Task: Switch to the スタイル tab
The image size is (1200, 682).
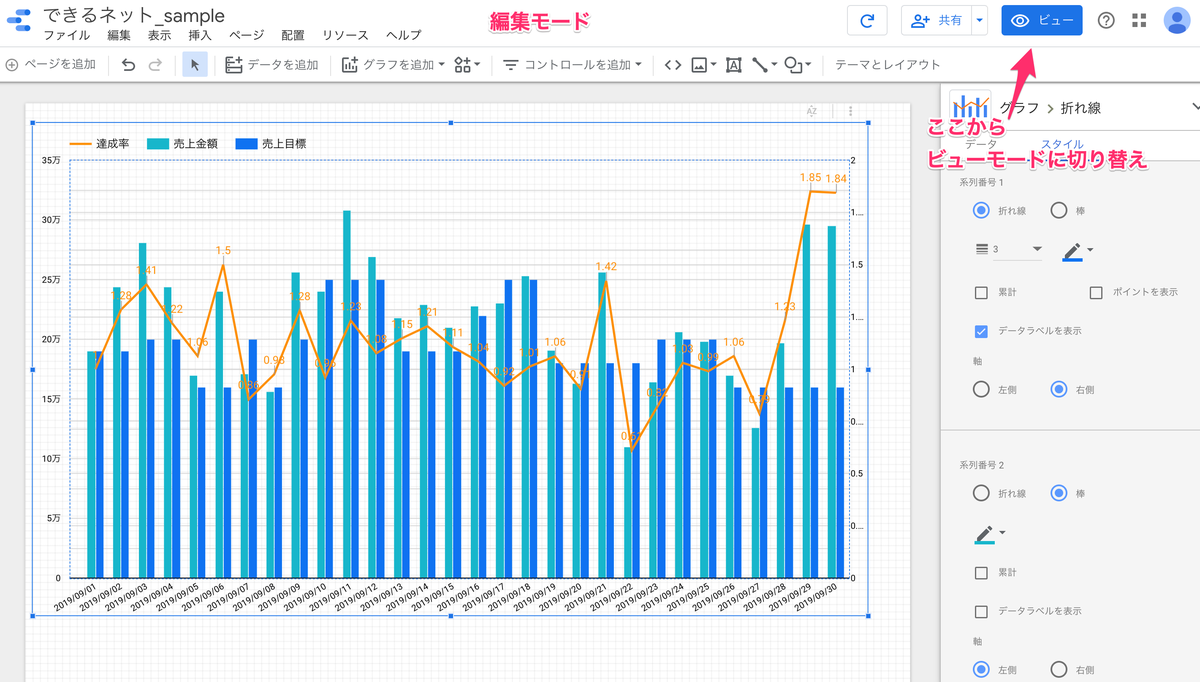Action: tap(1062, 144)
